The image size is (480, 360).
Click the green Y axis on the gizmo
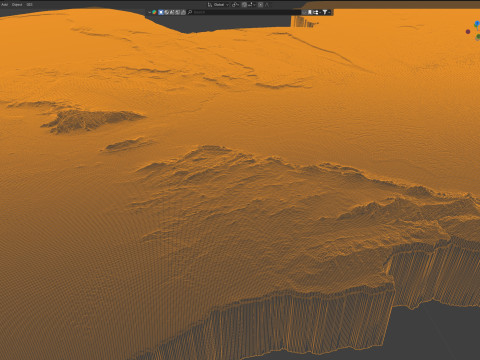[x=478, y=37]
